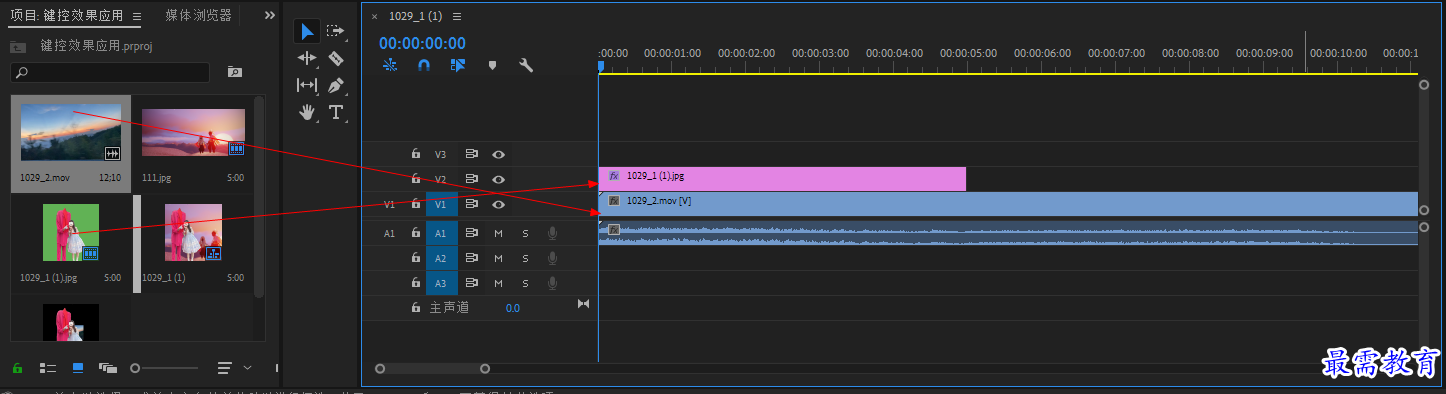
Task: Toggle sync lock for V3
Action: [471, 154]
